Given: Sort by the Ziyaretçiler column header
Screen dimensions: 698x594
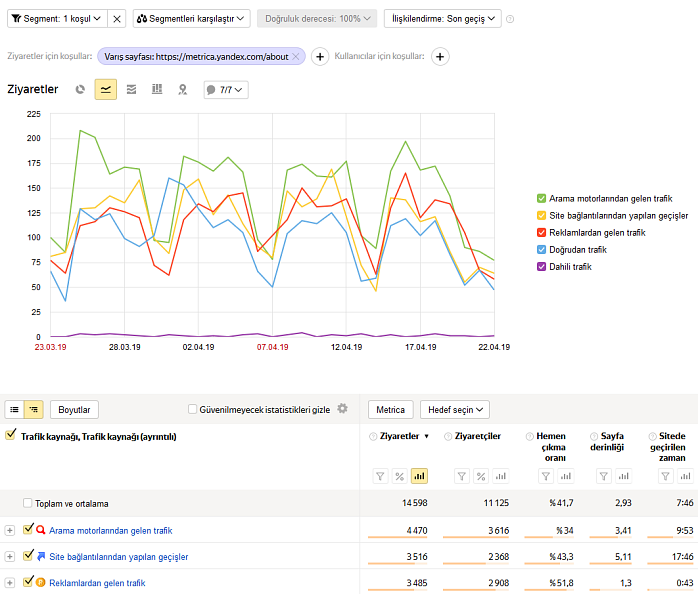Looking at the screenshot, I should (478, 436).
